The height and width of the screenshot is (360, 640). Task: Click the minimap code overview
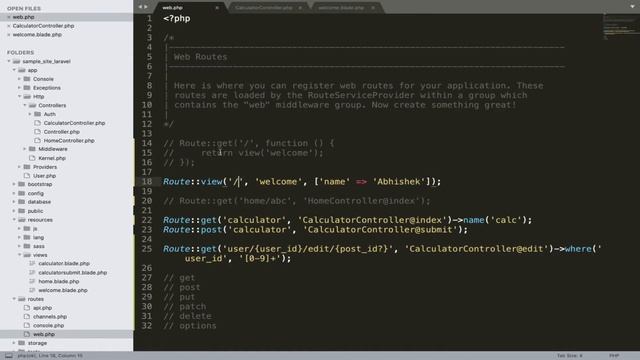(620, 27)
